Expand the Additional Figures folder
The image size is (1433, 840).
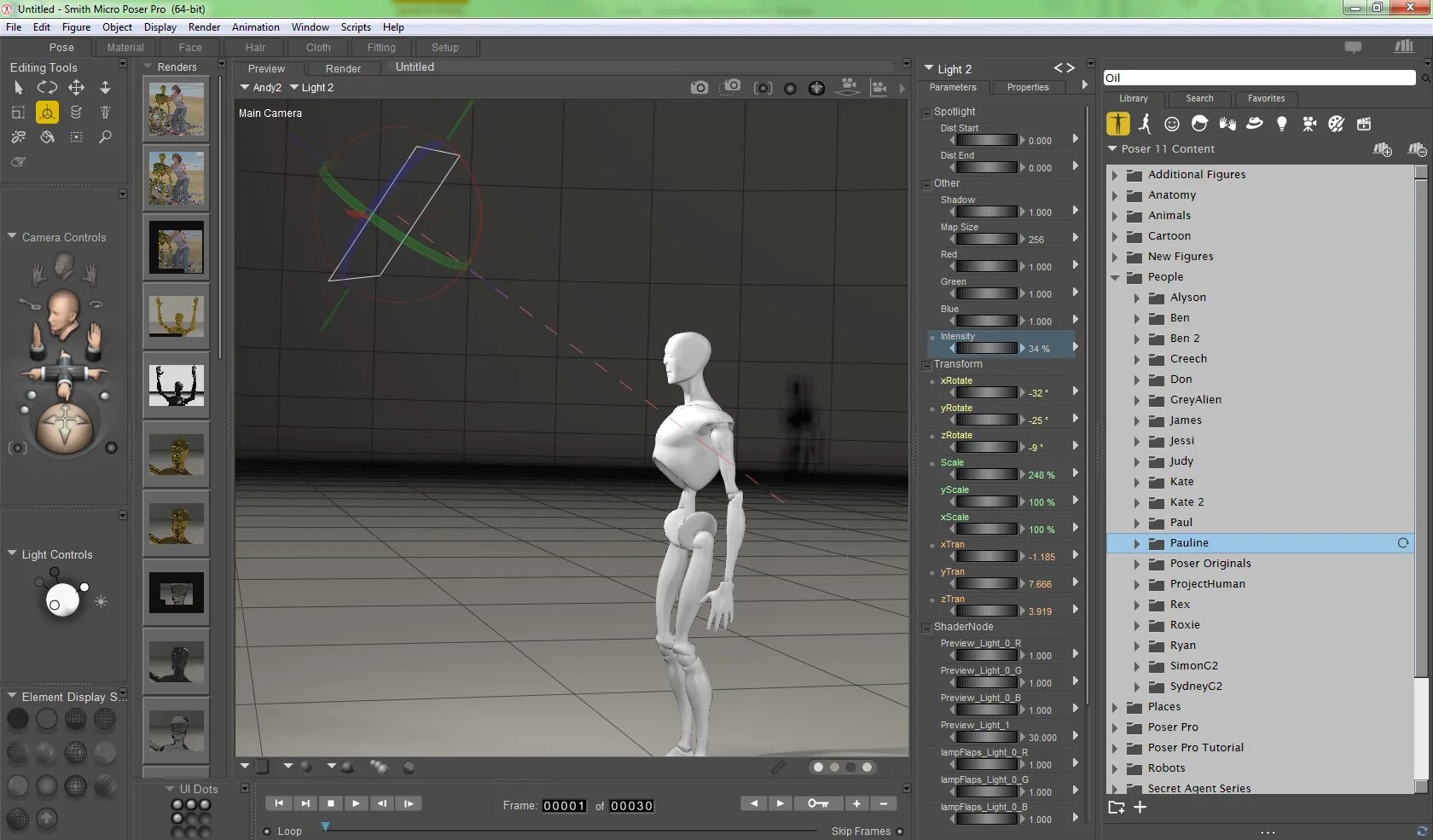point(1115,175)
